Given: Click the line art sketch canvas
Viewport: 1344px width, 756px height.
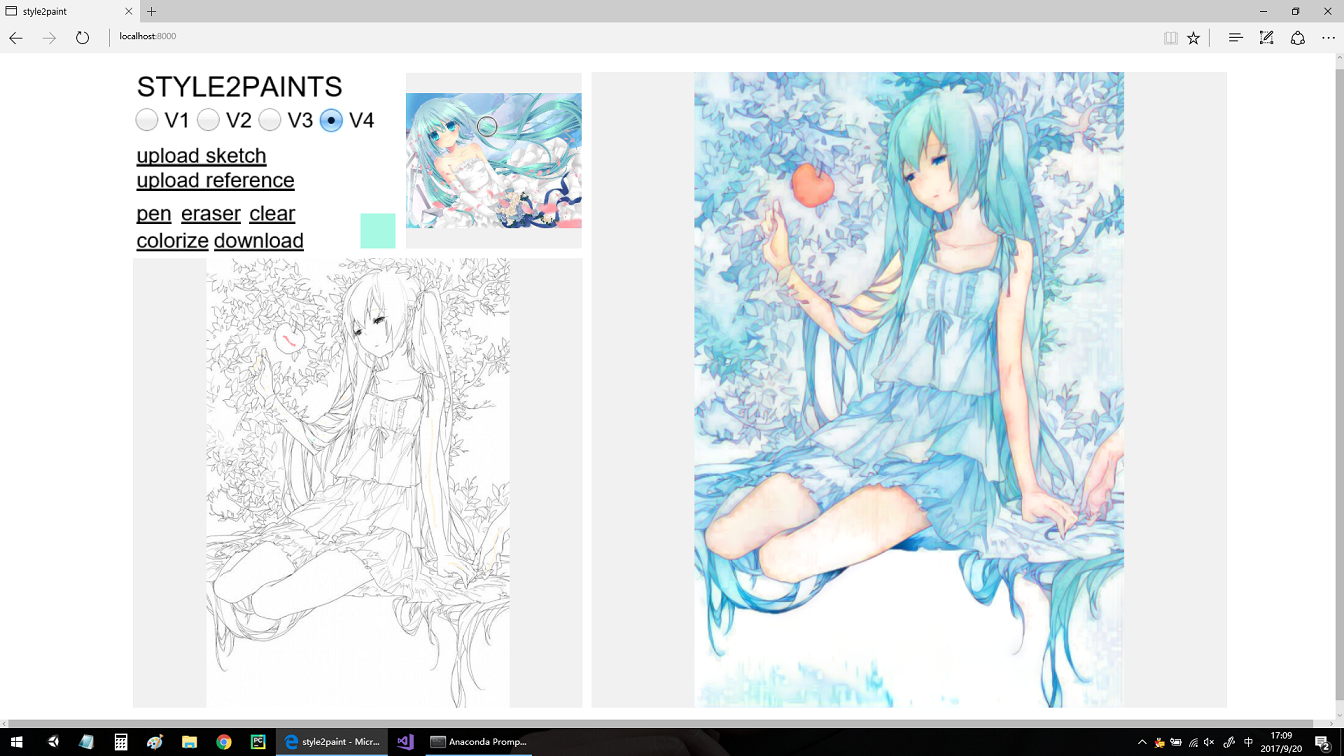Looking at the screenshot, I should point(358,483).
